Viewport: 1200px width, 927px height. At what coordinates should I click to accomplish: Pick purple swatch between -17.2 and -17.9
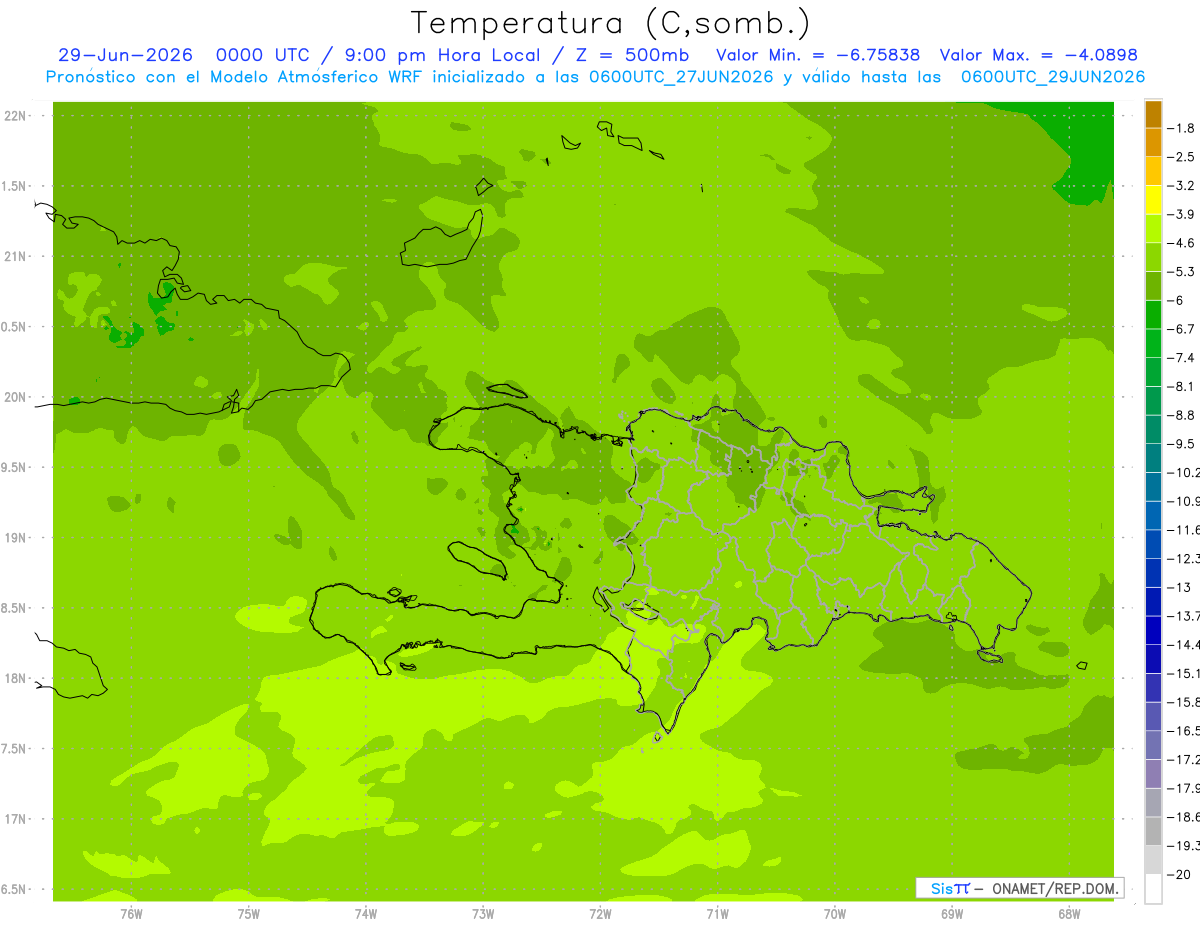tap(1153, 774)
